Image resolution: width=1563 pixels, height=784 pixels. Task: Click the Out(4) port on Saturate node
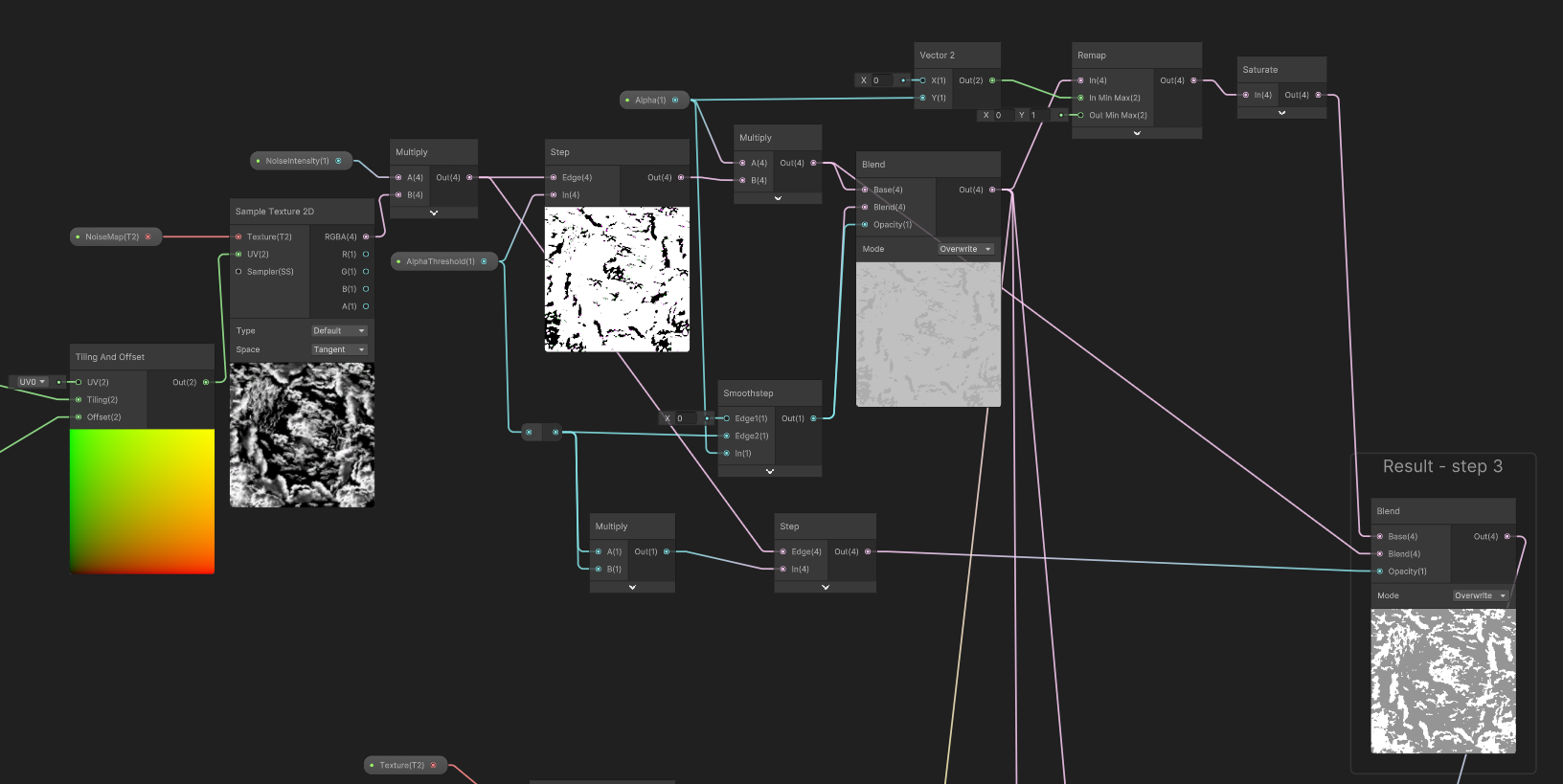click(x=1318, y=95)
